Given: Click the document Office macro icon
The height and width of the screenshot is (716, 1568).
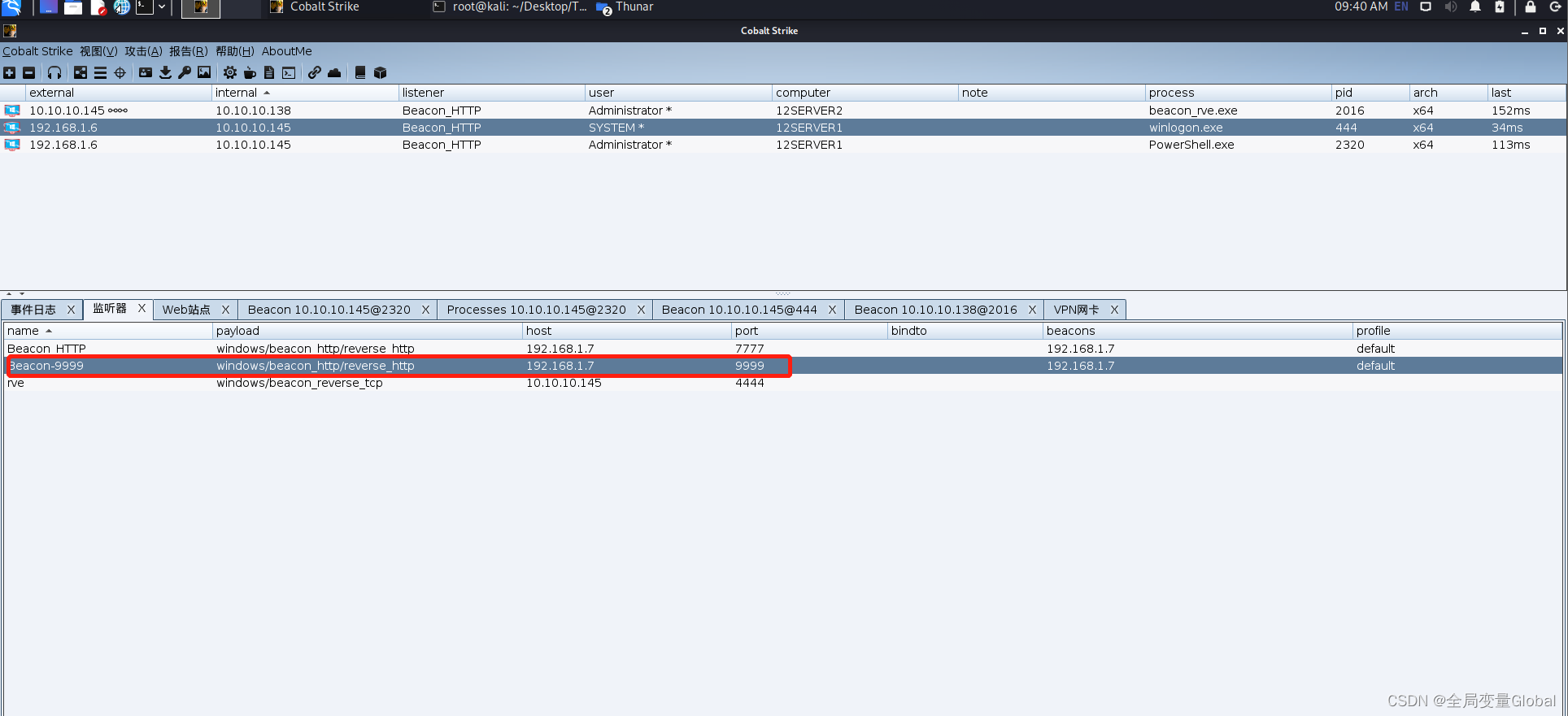Looking at the screenshot, I should click(269, 73).
